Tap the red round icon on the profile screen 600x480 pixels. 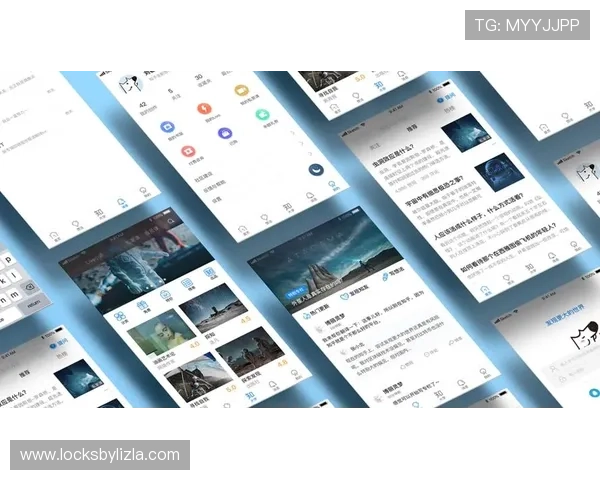click(x=188, y=151)
